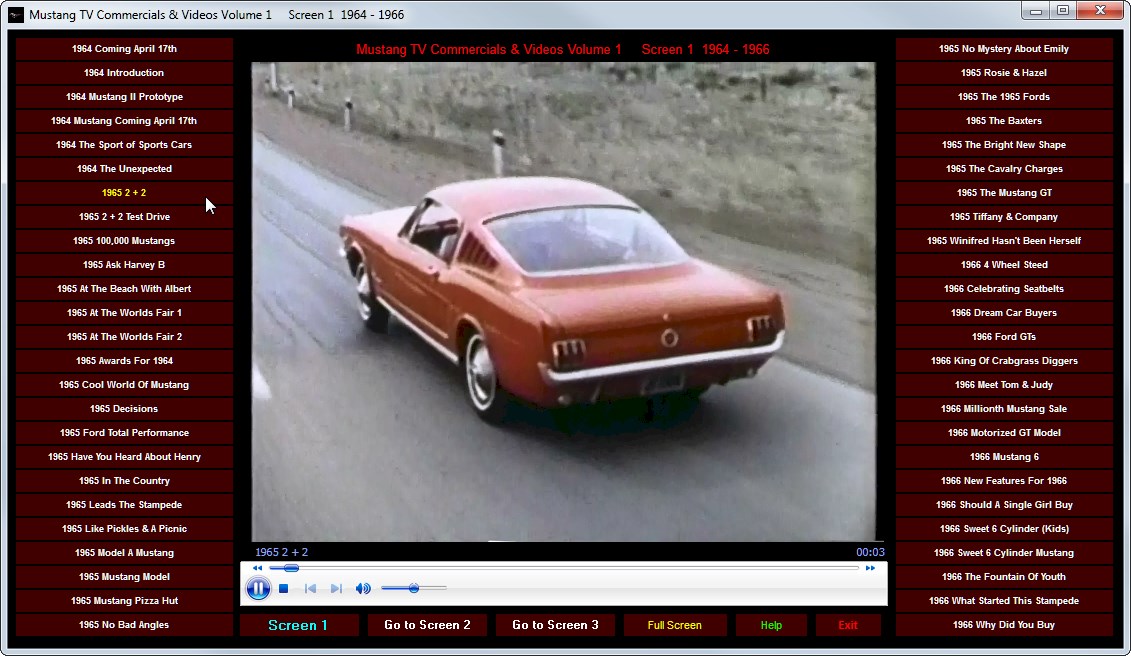Screen dimensions: 1131x656
Task: Play 1964 The Unexpected
Action: pos(124,168)
